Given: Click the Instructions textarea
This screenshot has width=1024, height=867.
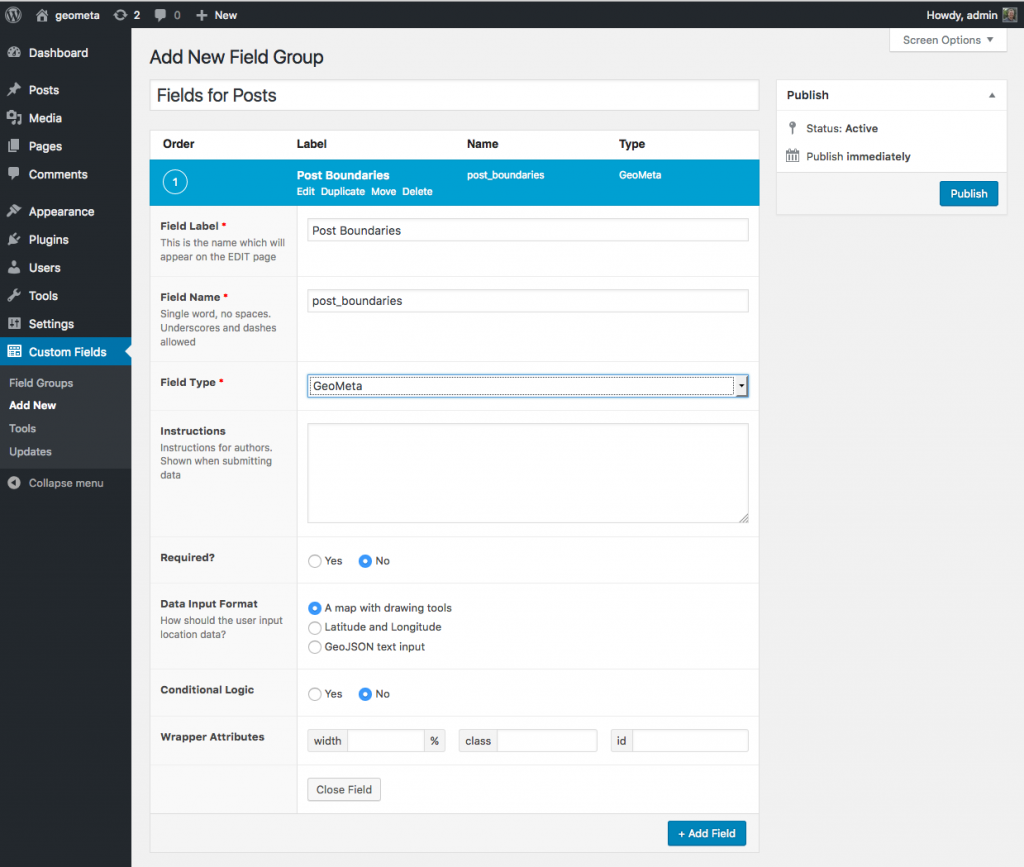Looking at the screenshot, I should coord(528,473).
